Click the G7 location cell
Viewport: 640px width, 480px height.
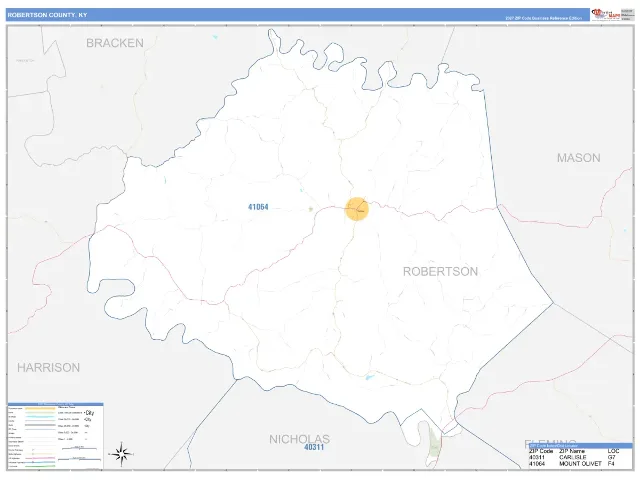tap(611, 458)
